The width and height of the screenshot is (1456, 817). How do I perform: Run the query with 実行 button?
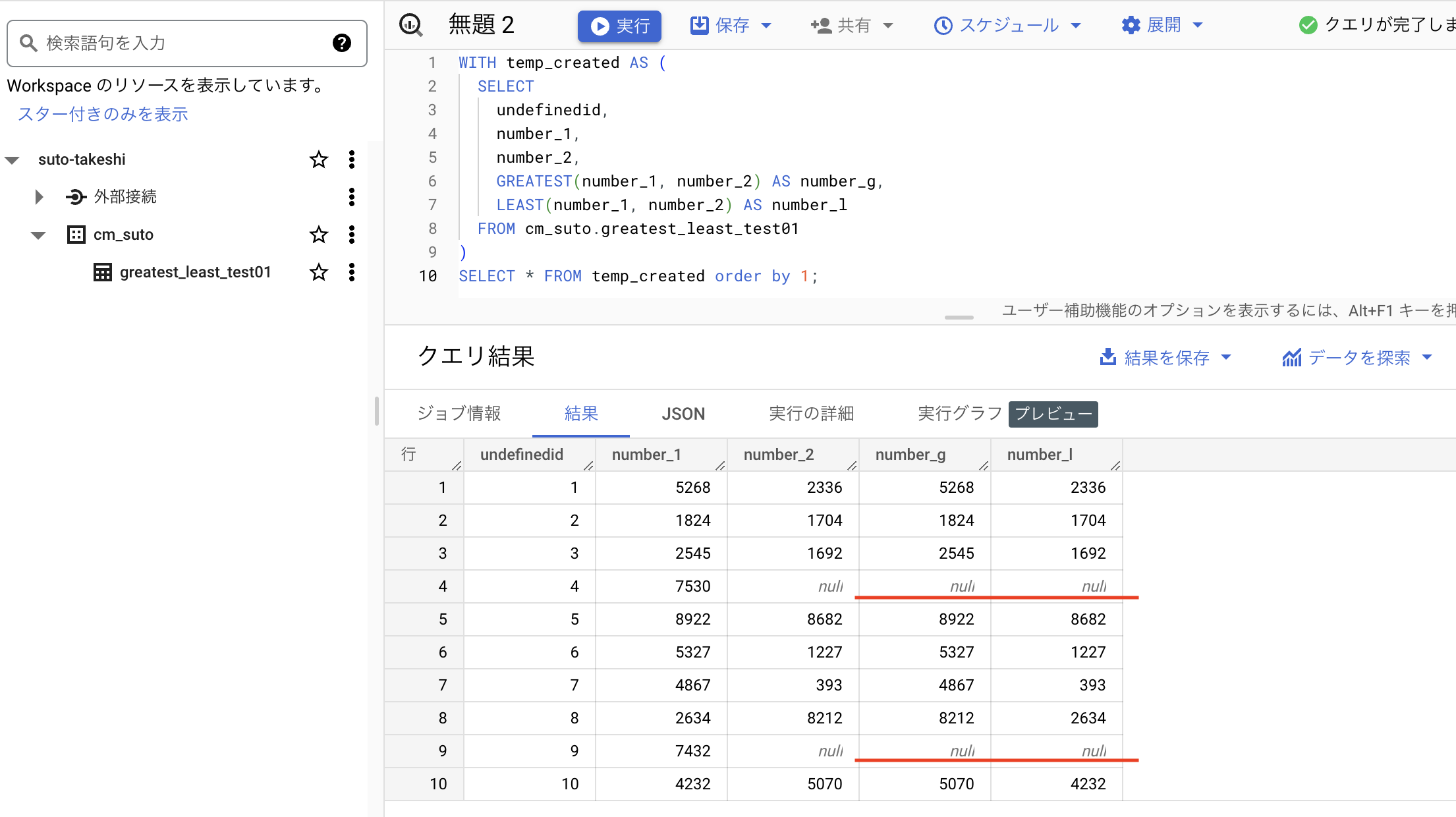pyautogui.click(x=619, y=26)
